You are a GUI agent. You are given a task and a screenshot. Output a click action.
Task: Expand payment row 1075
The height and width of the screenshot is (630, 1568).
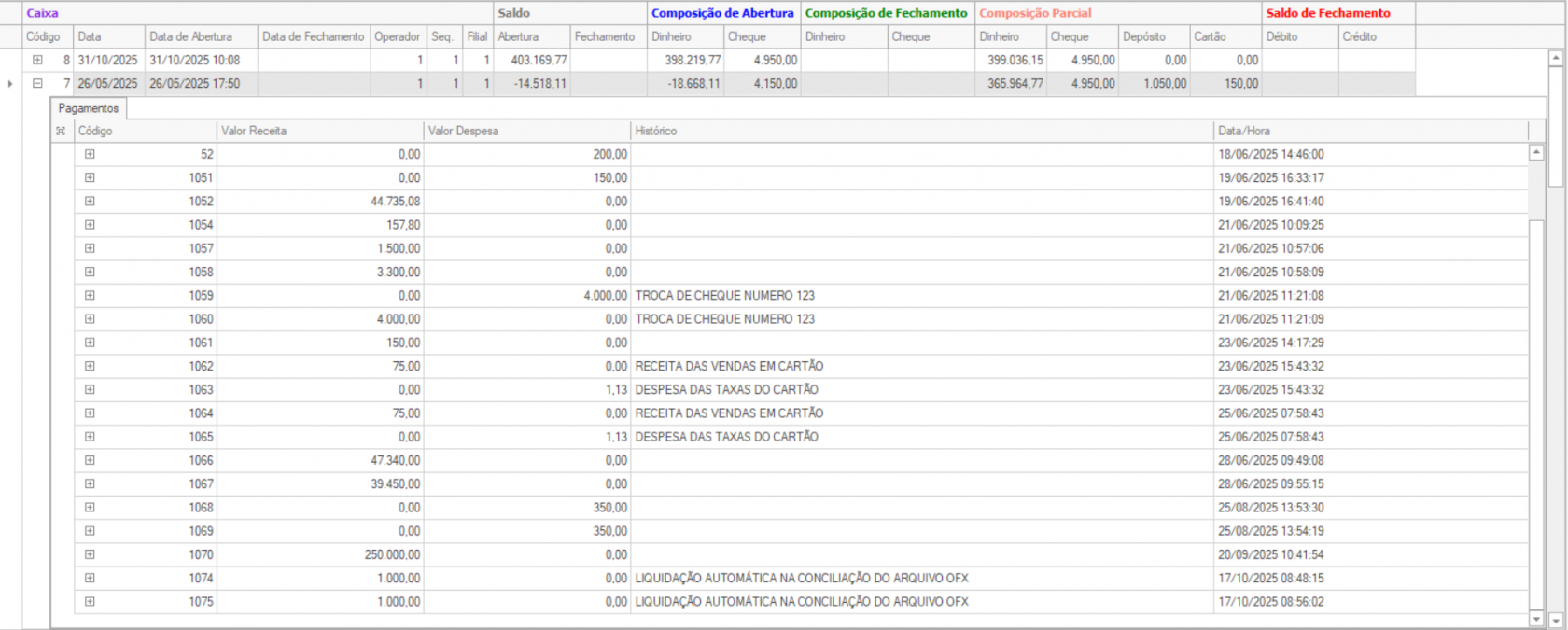(90, 601)
